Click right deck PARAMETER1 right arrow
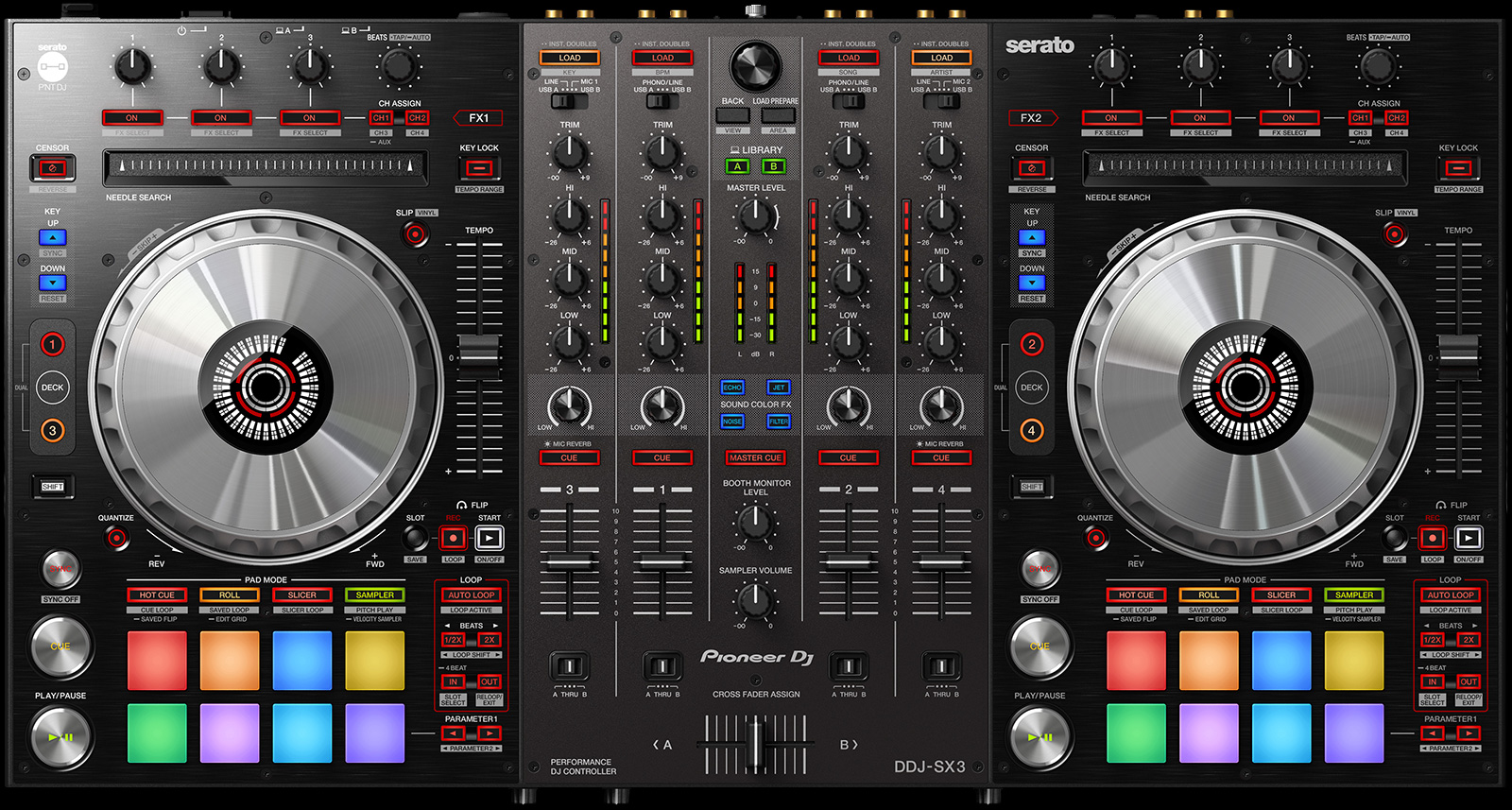The width and height of the screenshot is (1512, 810). point(1469,732)
